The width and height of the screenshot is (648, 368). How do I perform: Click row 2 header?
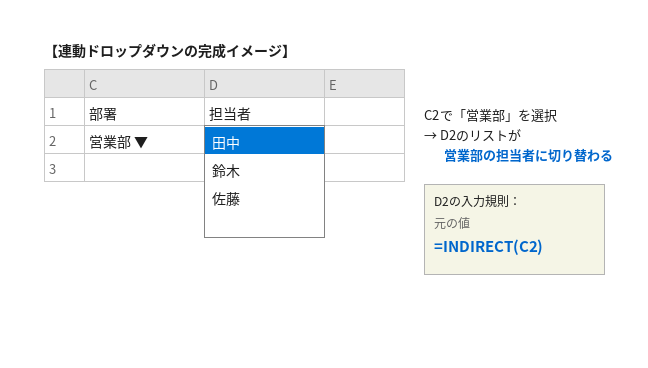tap(64, 140)
